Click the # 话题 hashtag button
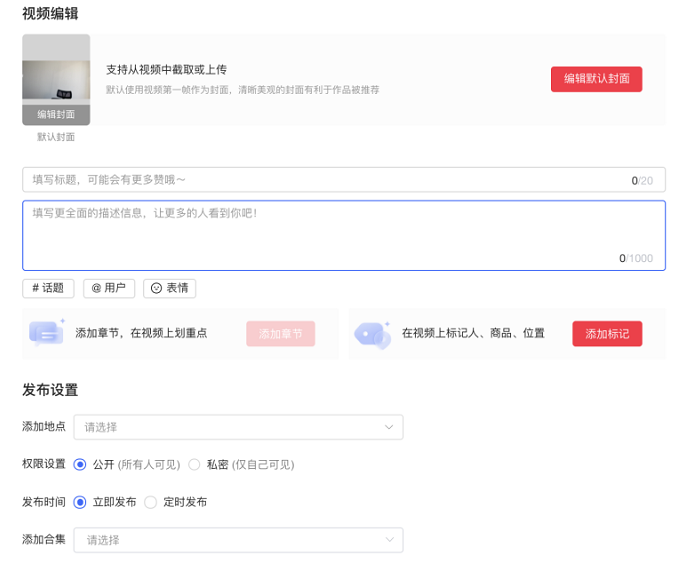 48,288
